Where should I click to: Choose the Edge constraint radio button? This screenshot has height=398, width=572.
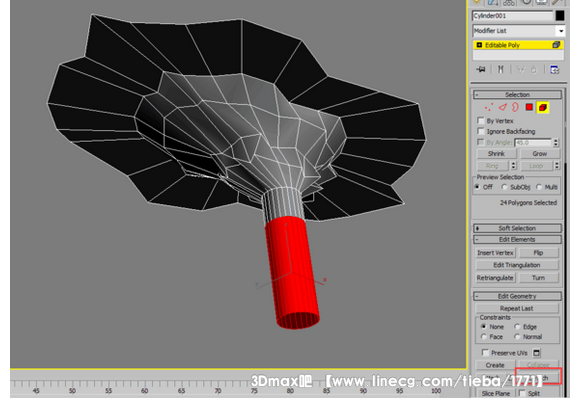[517, 326]
